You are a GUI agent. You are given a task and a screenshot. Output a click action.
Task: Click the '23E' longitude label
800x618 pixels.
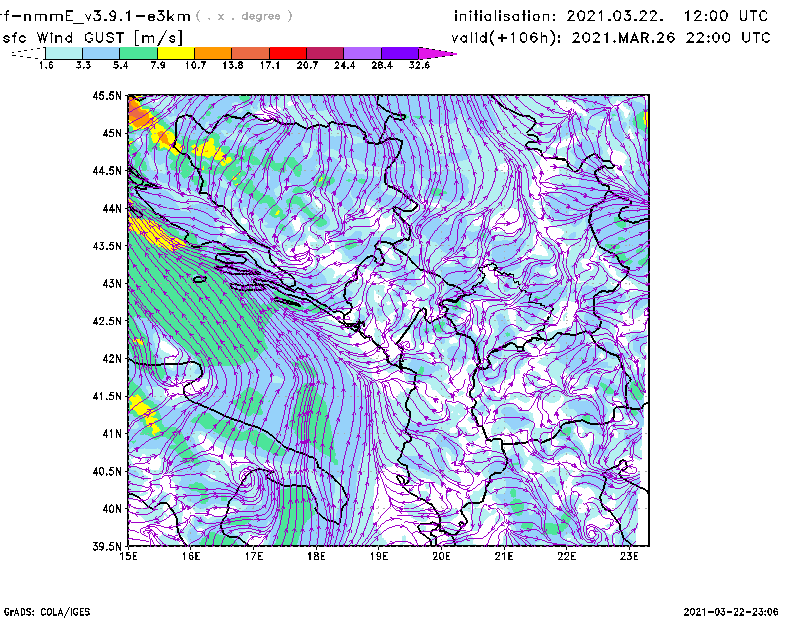pos(629,556)
